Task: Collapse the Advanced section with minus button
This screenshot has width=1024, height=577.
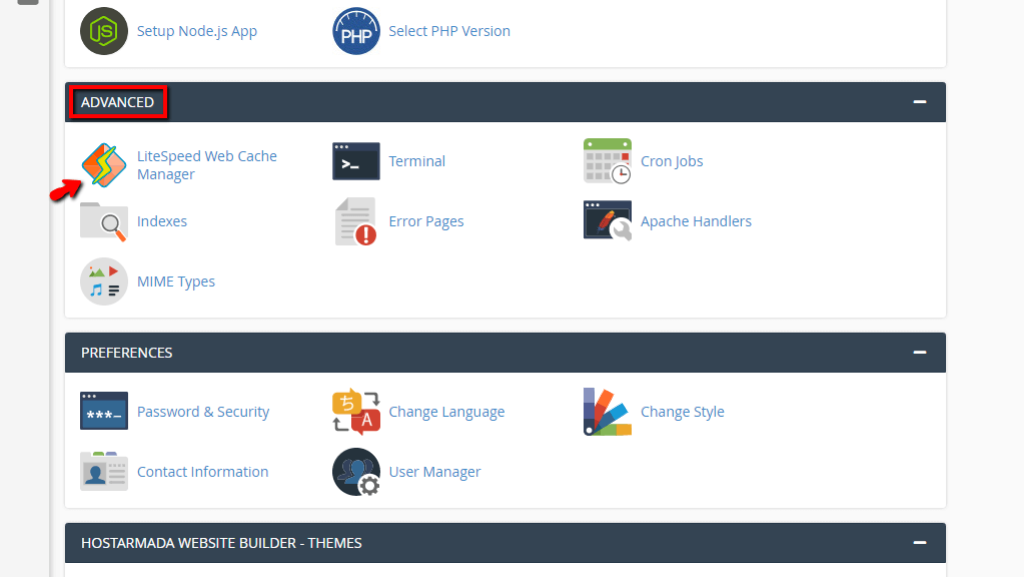Action: point(920,102)
